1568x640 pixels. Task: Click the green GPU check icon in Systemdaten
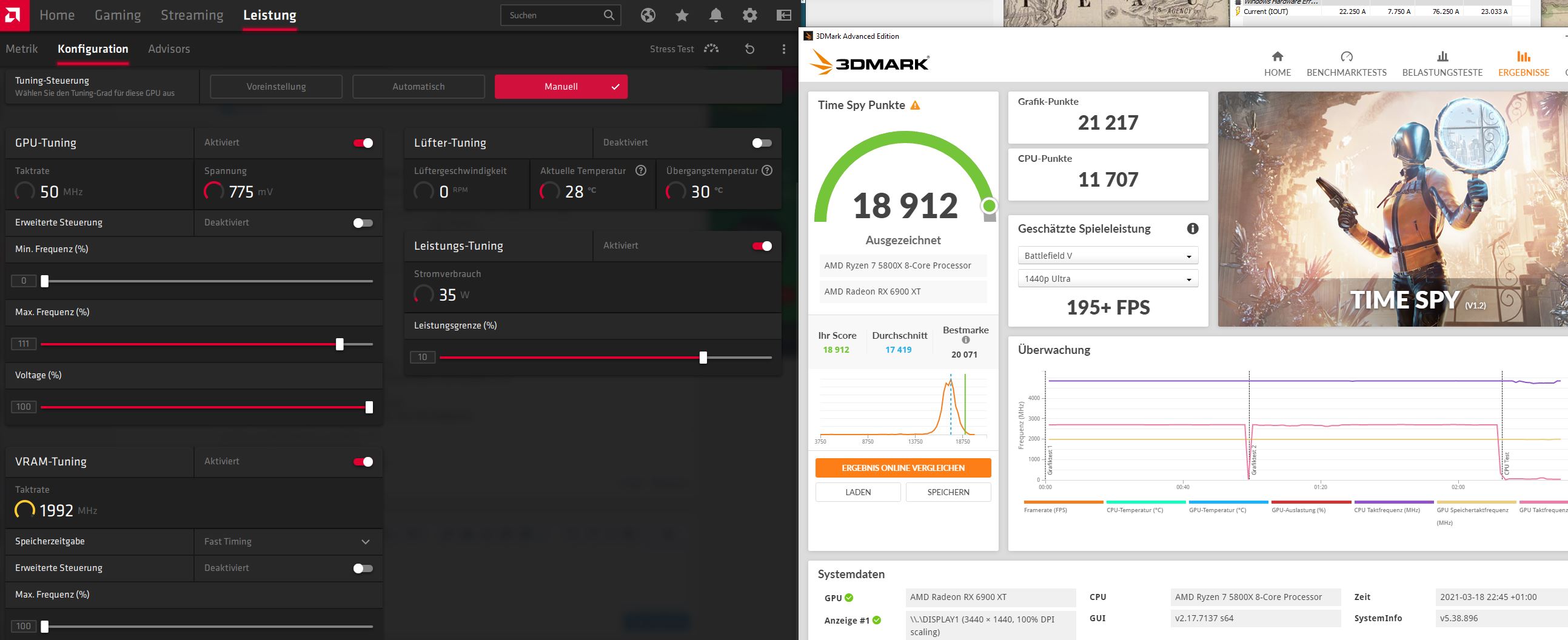pos(849,598)
